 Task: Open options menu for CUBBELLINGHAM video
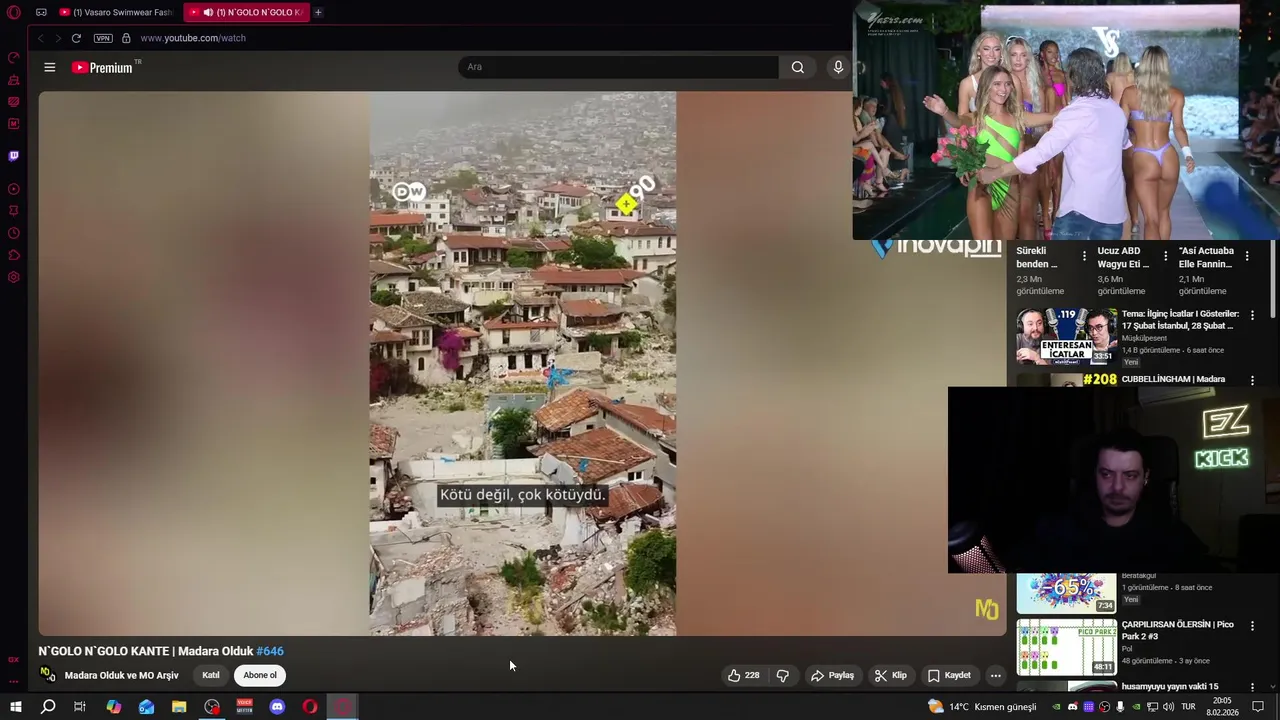tap(1252, 380)
